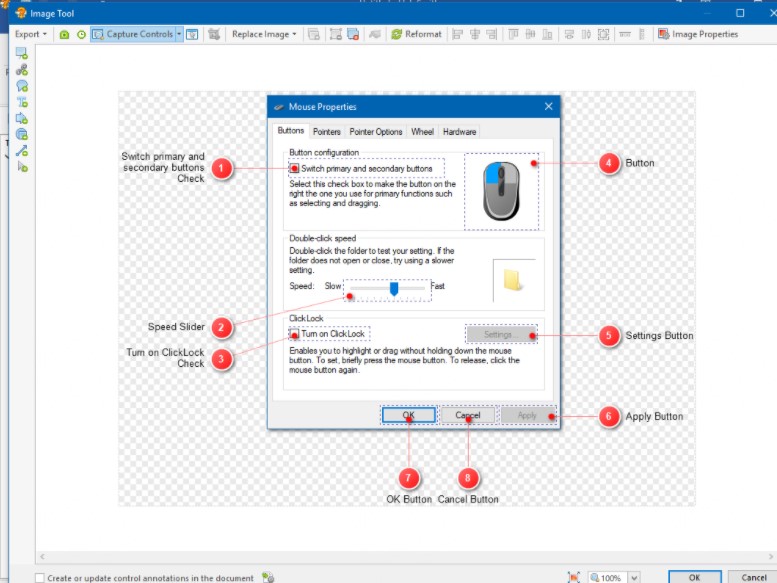
Task: Click the double-click speed slider handle
Action: (394, 288)
